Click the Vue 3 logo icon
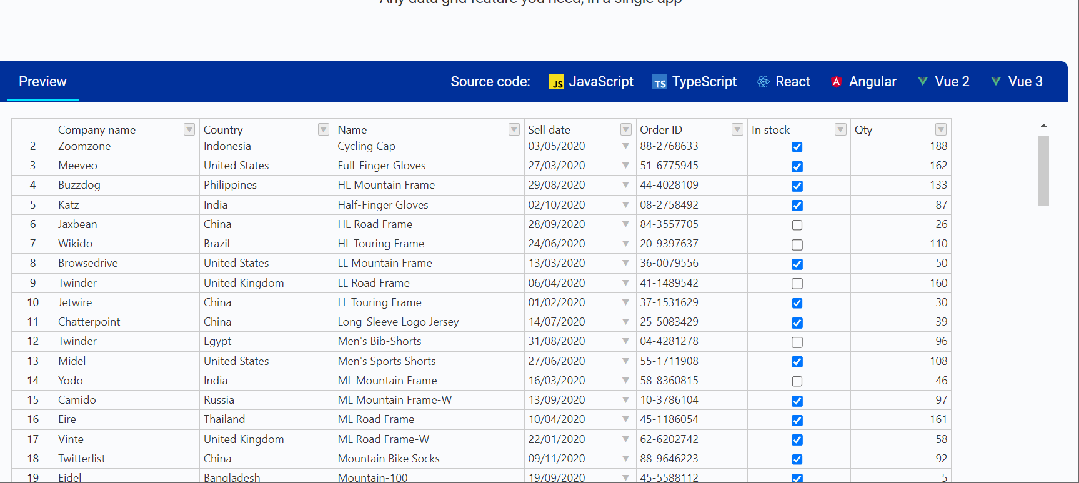This screenshot has width=1079, height=483. 996,82
